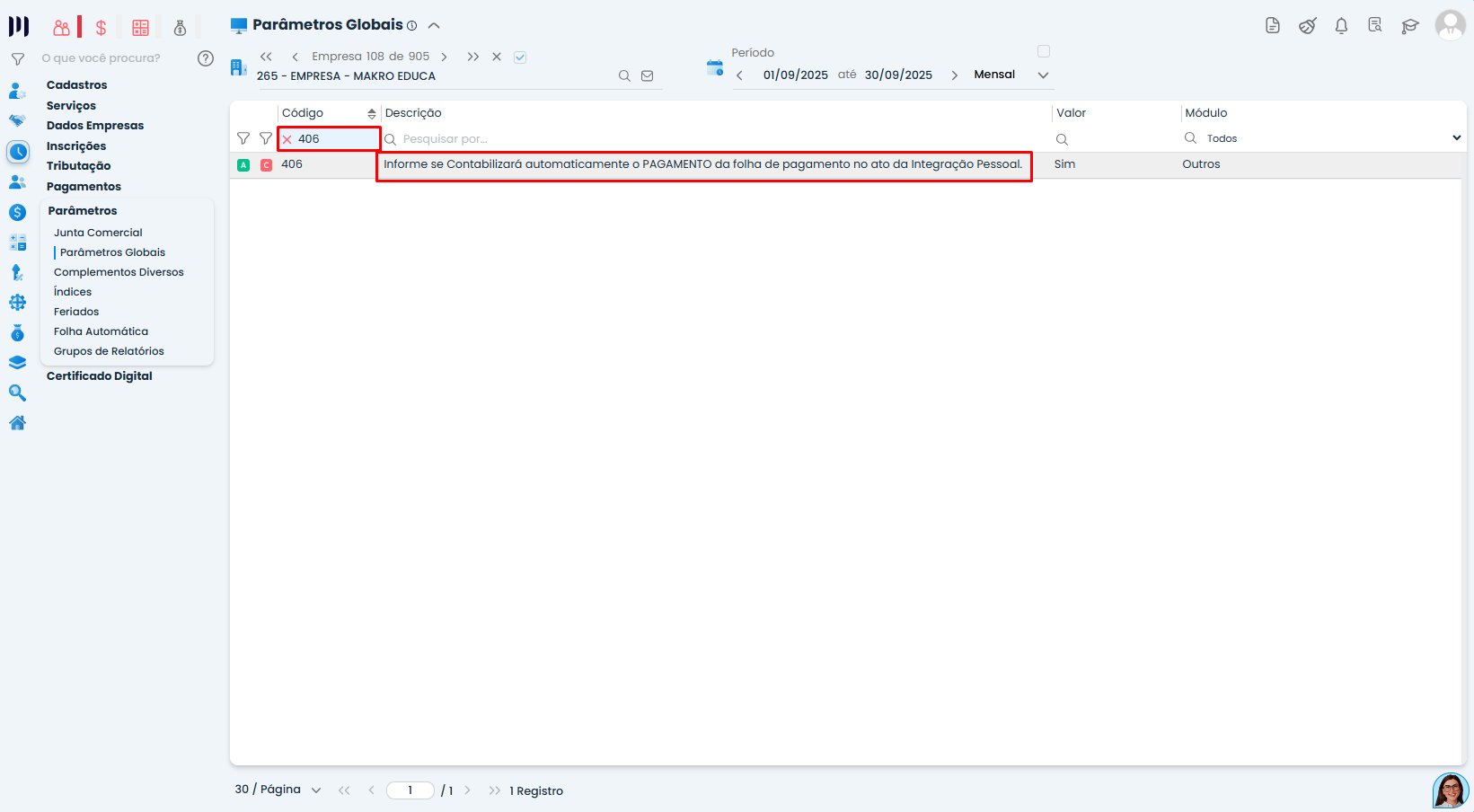Open the 30 / Página size dropdown
The width and height of the screenshot is (1474, 812).
(315, 790)
